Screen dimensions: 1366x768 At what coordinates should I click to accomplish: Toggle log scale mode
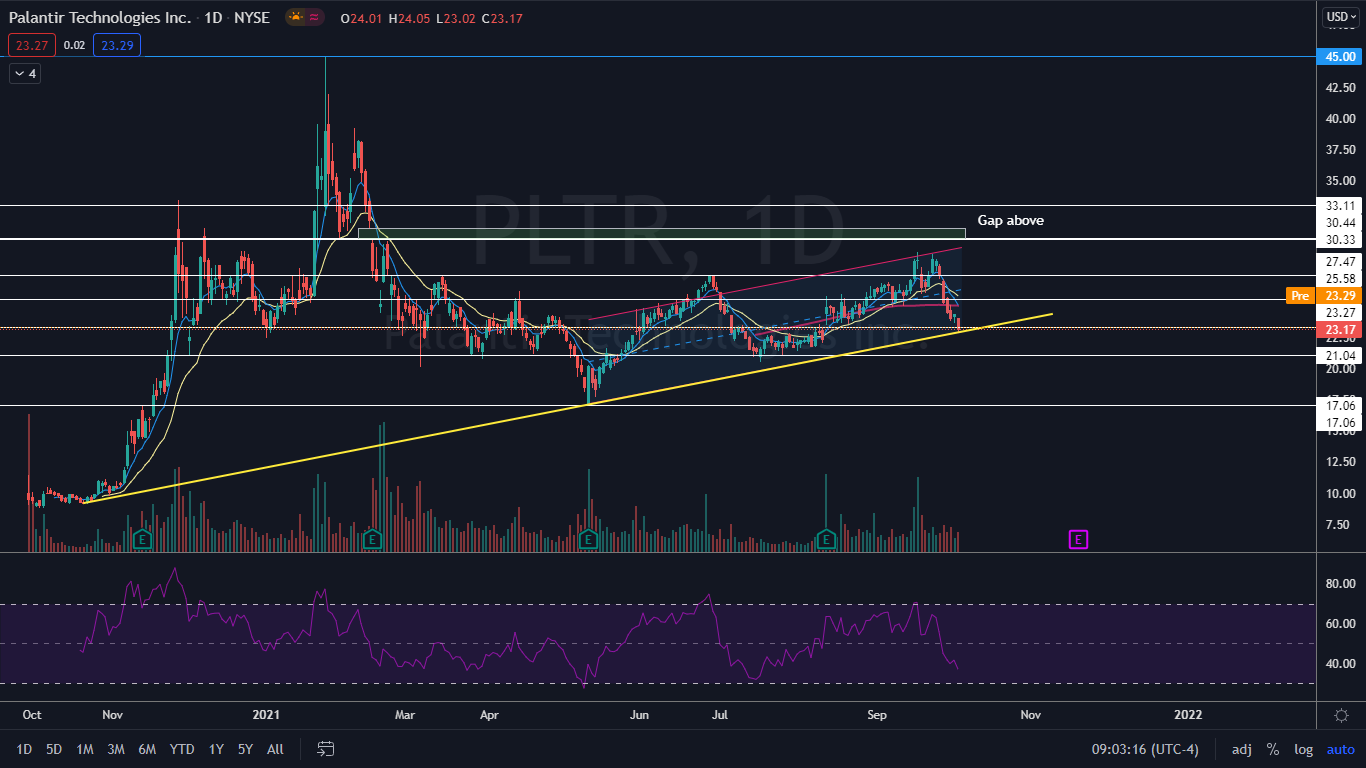(x=1303, y=749)
